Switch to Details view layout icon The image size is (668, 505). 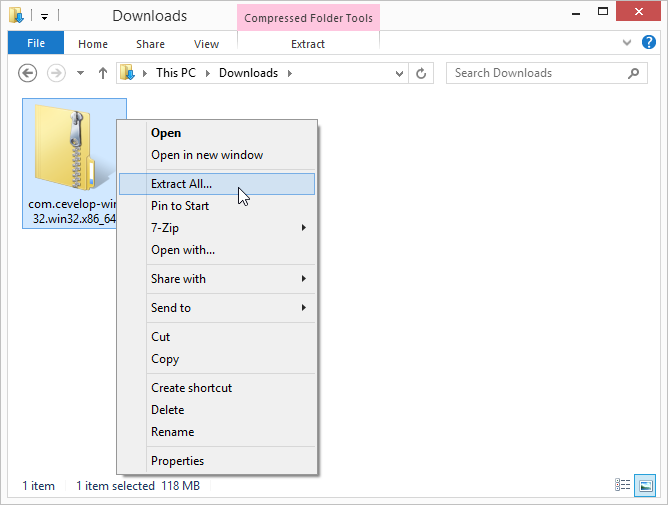[623, 485]
